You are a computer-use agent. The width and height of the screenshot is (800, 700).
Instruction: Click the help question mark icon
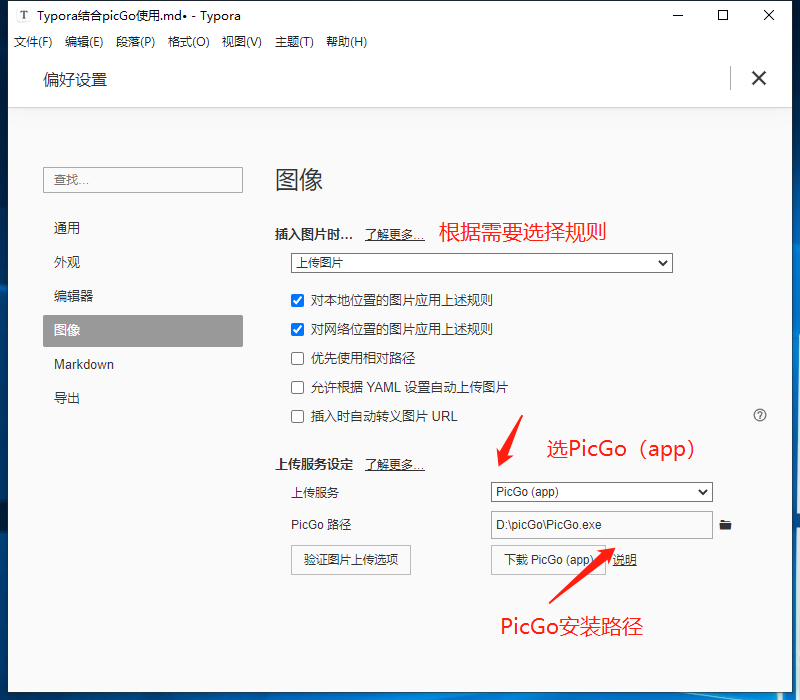[x=760, y=415]
